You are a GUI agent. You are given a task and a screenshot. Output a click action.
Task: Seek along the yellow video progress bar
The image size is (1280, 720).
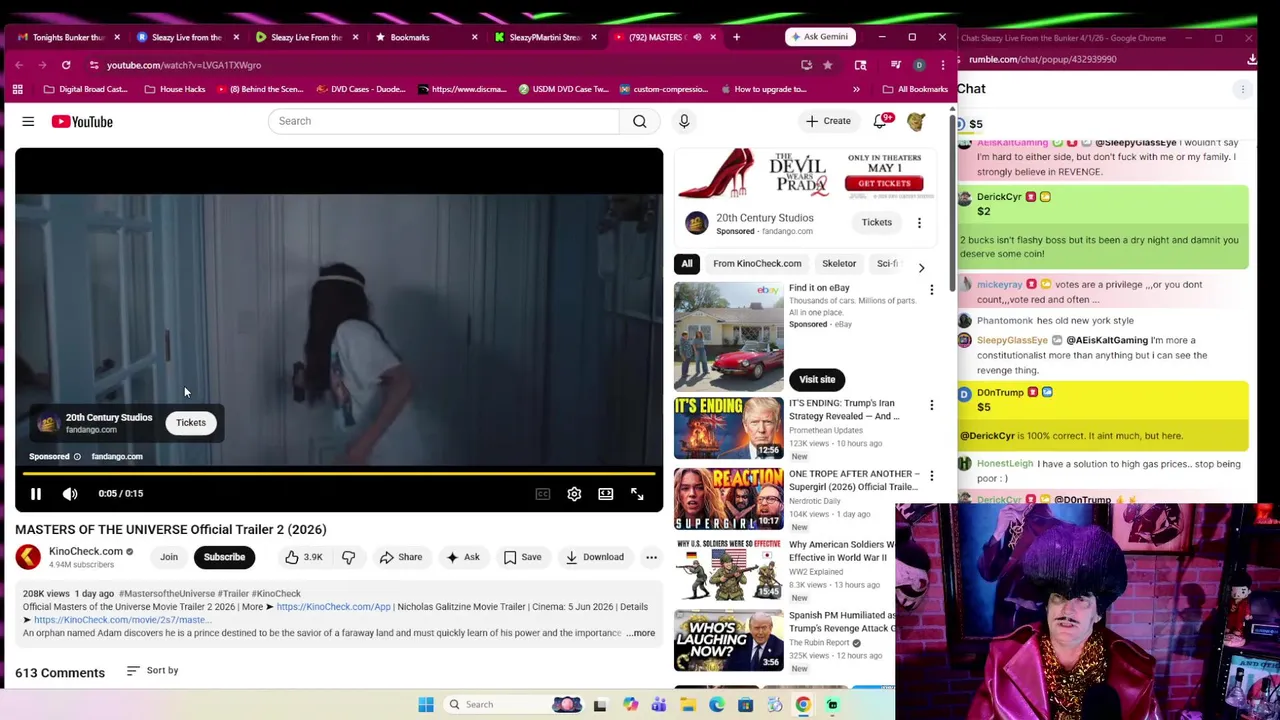(339, 474)
